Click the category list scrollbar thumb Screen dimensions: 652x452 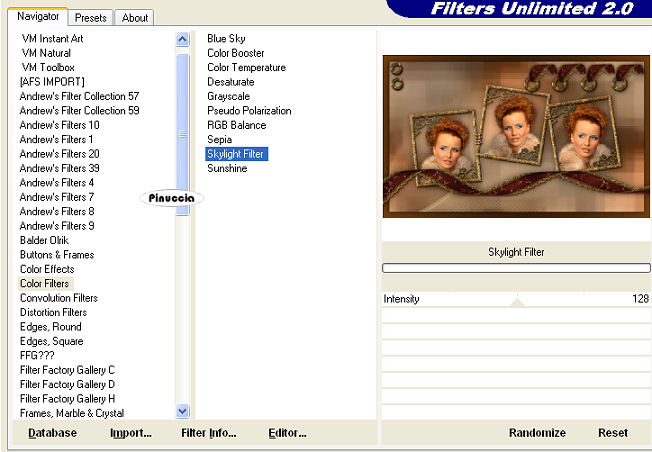pyautogui.click(x=183, y=134)
